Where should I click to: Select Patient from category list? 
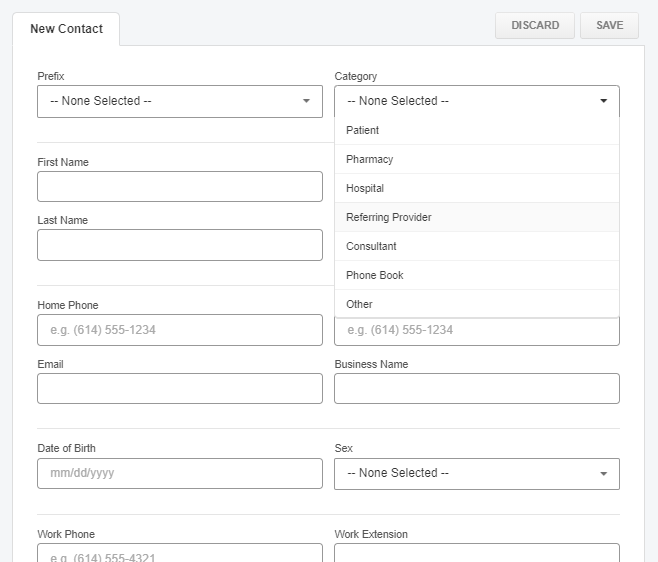pos(363,130)
